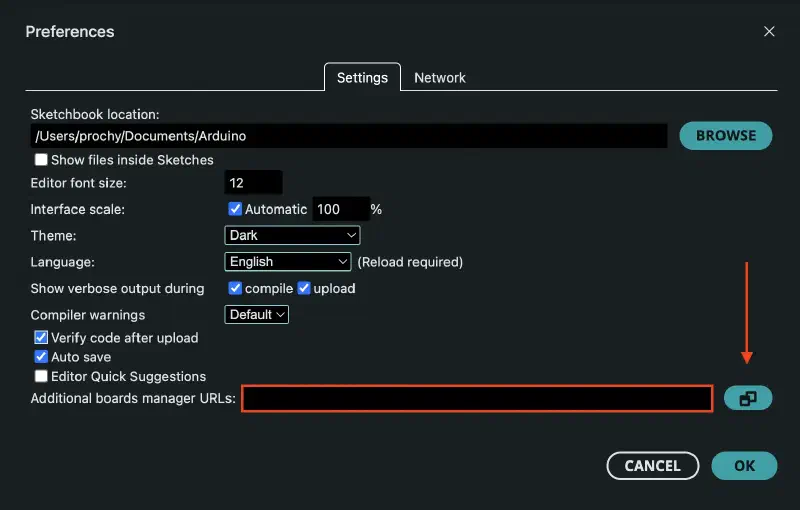Image resolution: width=800 pixels, height=510 pixels.
Task: Disable Automatic interface scale checkbox
Action: 235,209
